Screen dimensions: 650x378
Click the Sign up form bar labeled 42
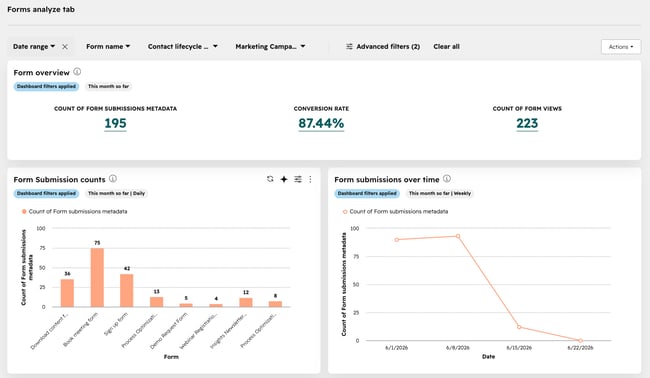pyautogui.click(x=127, y=290)
